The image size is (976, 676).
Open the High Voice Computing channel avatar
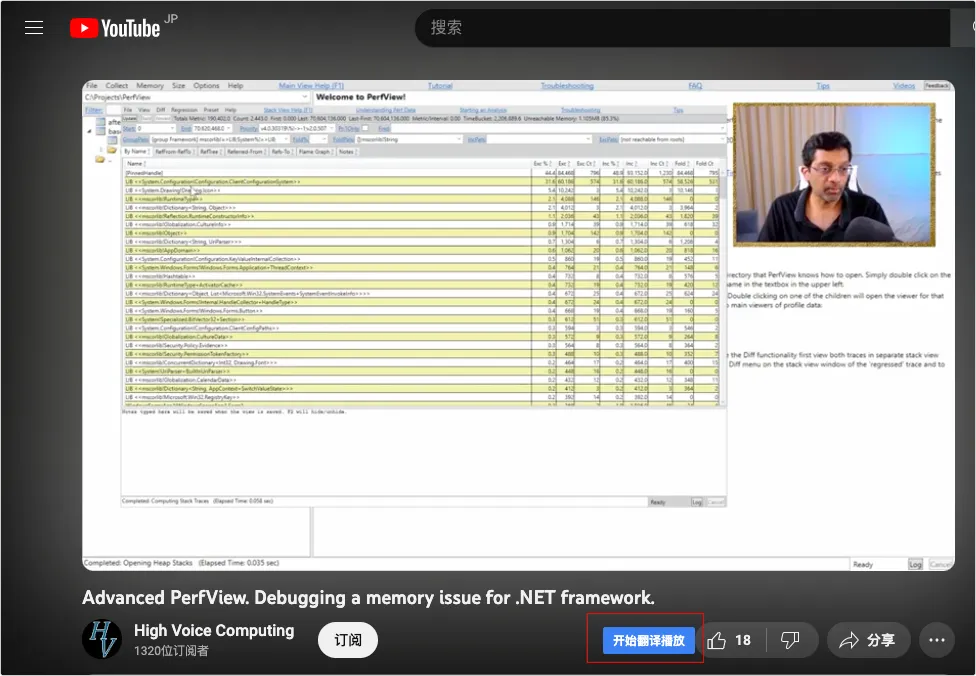point(101,639)
